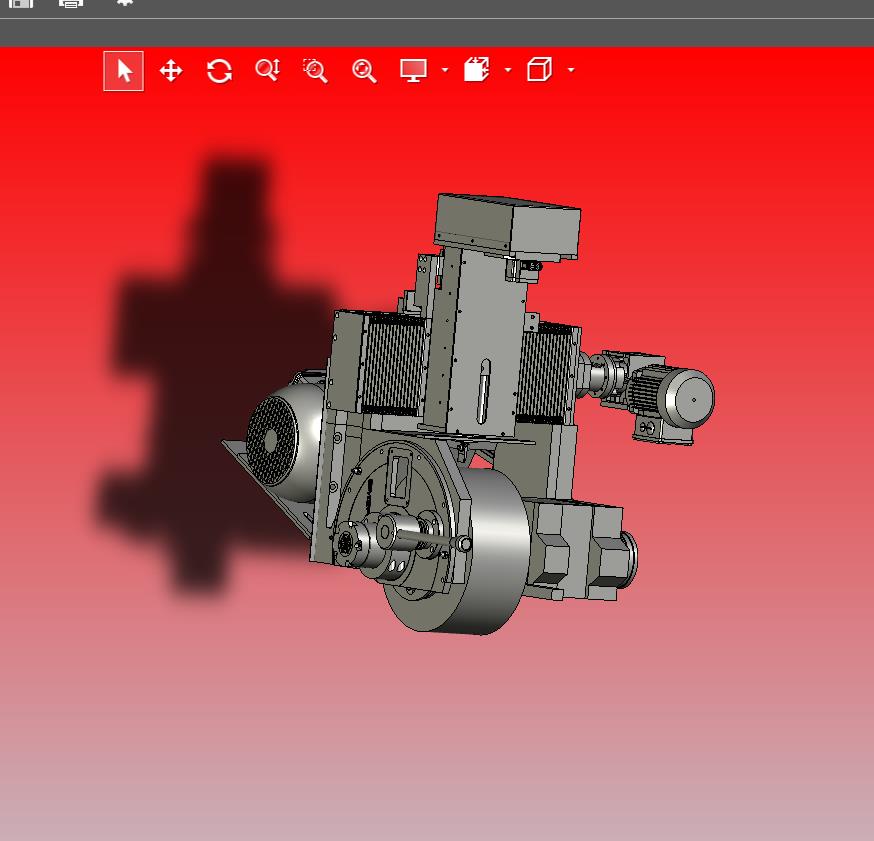Click the 3D machine assembly model
This screenshot has height=841, width=874.
tap(468, 415)
